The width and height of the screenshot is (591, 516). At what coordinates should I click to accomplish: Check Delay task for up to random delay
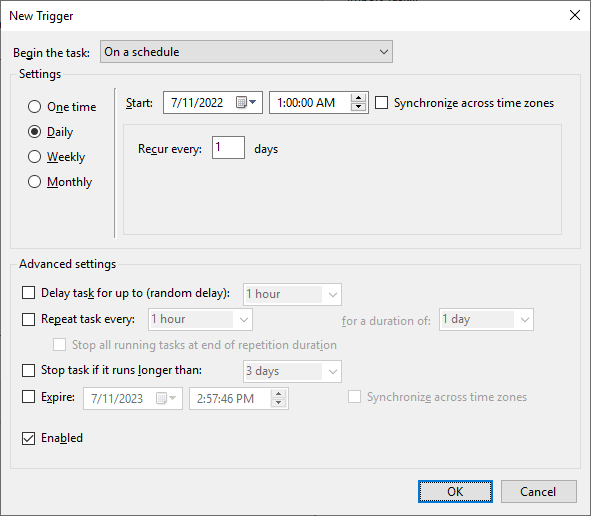click(28, 293)
